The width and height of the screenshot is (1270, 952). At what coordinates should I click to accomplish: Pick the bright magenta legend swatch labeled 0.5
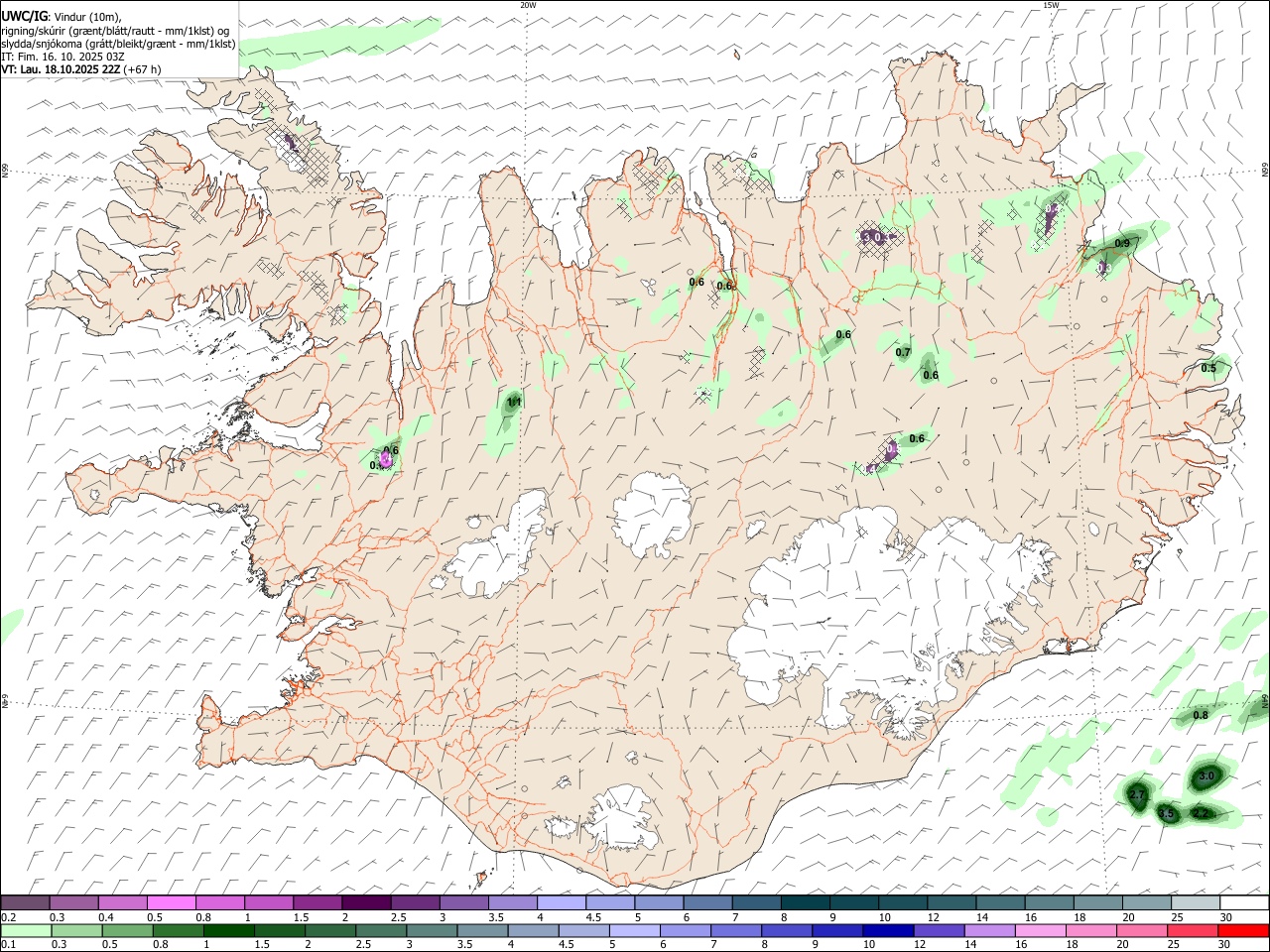click(x=172, y=902)
